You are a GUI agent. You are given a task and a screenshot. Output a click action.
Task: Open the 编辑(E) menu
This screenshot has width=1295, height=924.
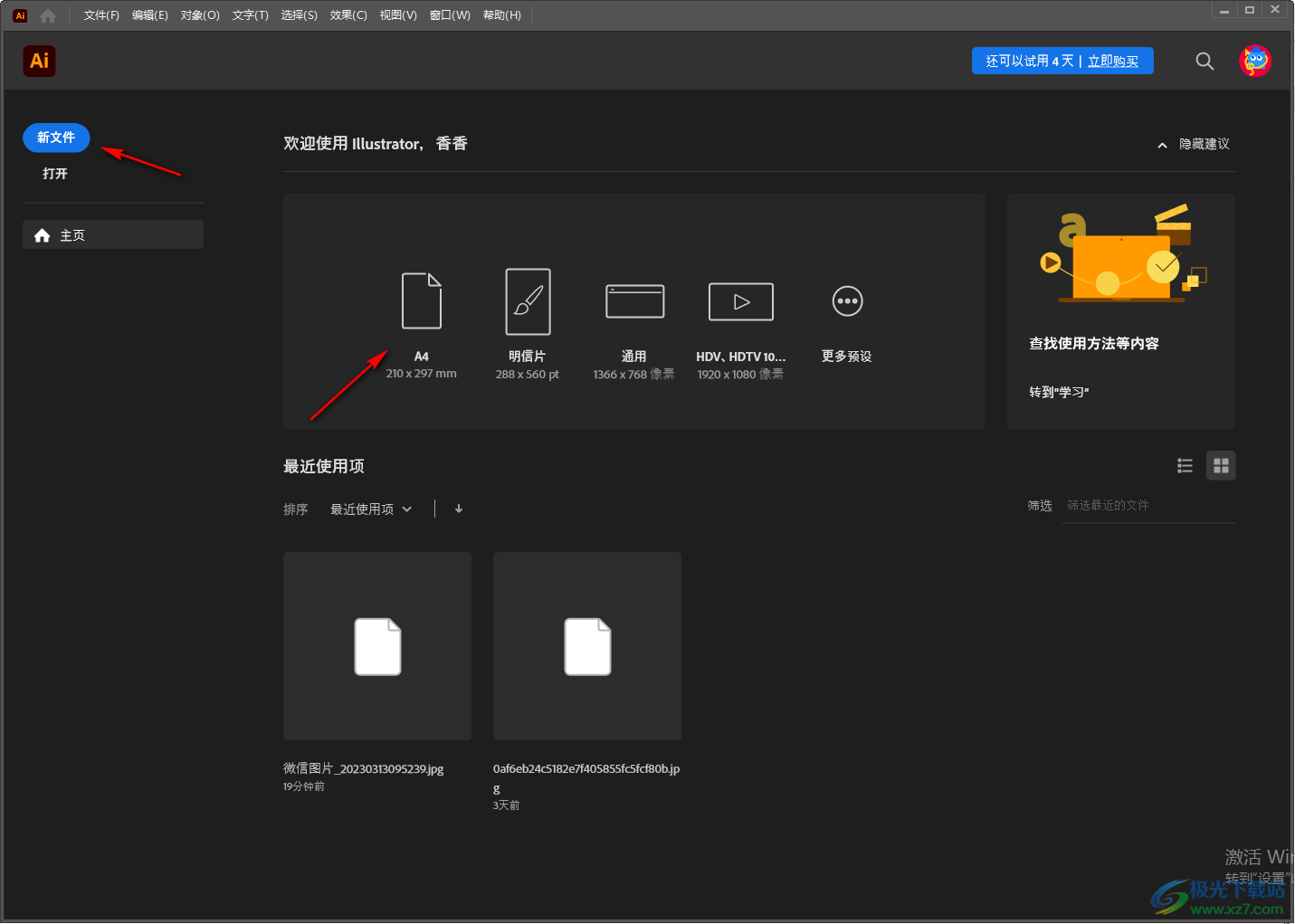[x=150, y=15]
